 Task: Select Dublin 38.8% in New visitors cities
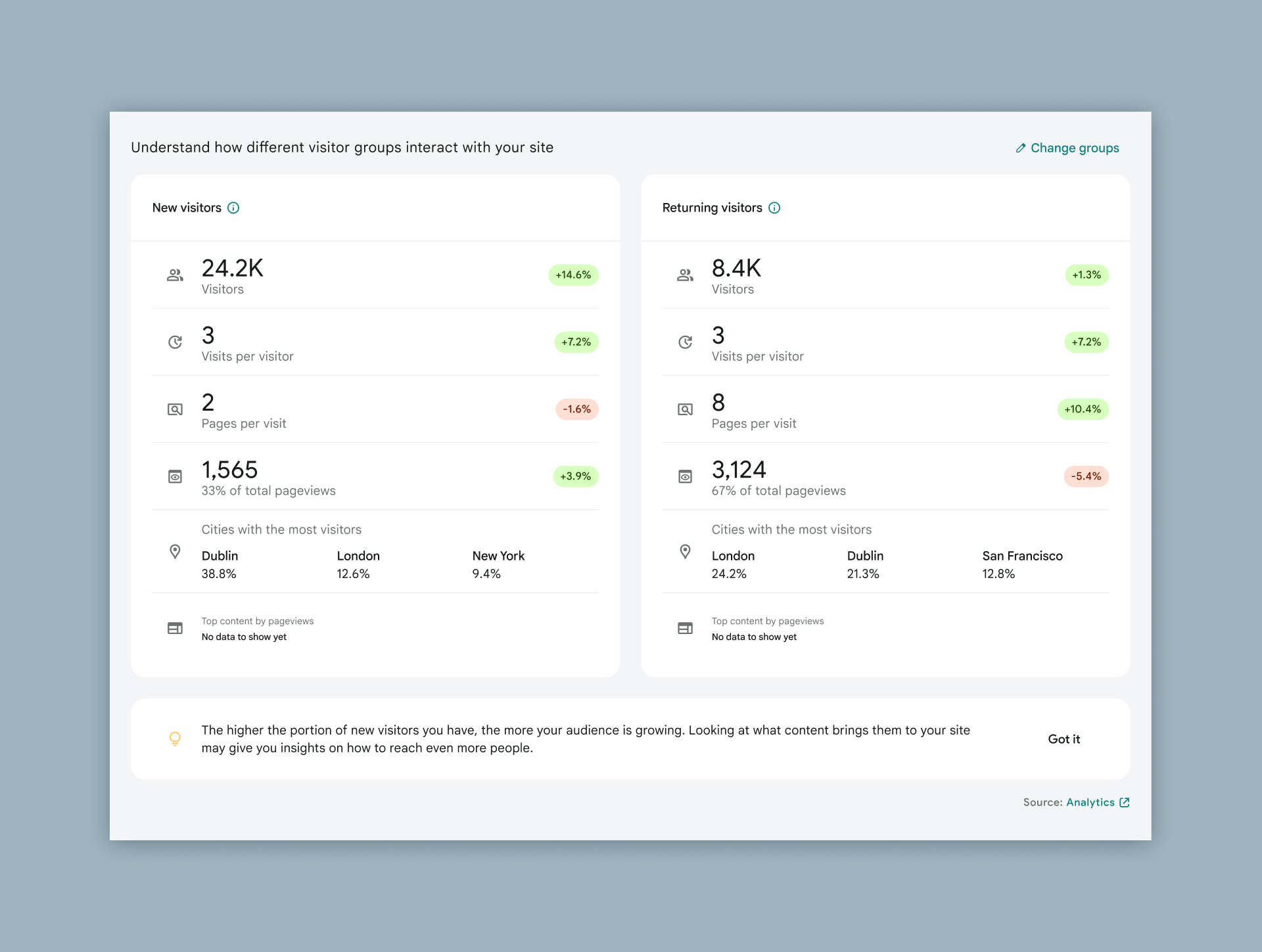coord(220,564)
